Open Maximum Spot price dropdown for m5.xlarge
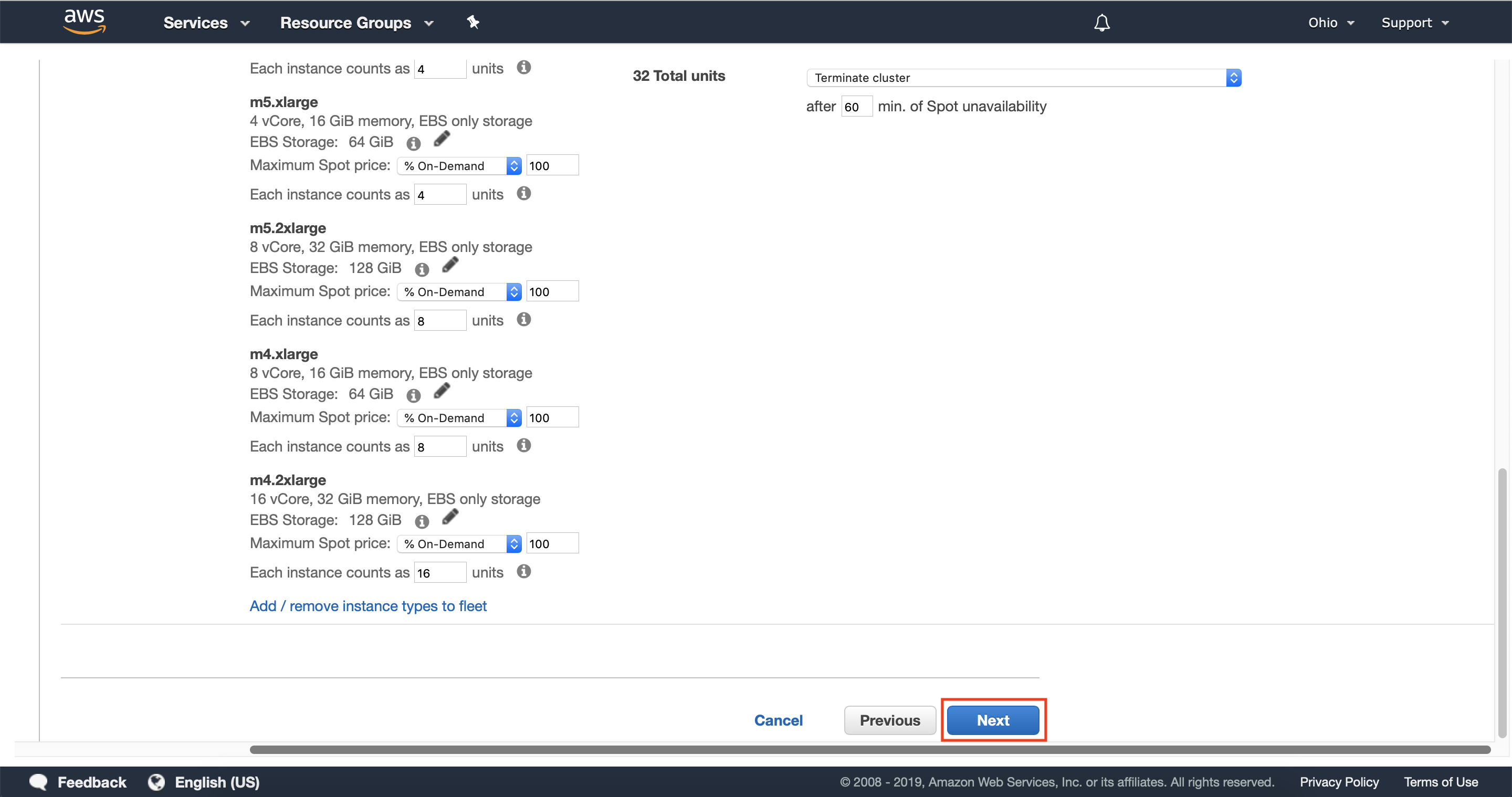The width and height of the screenshot is (1512, 797). tap(459, 165)
